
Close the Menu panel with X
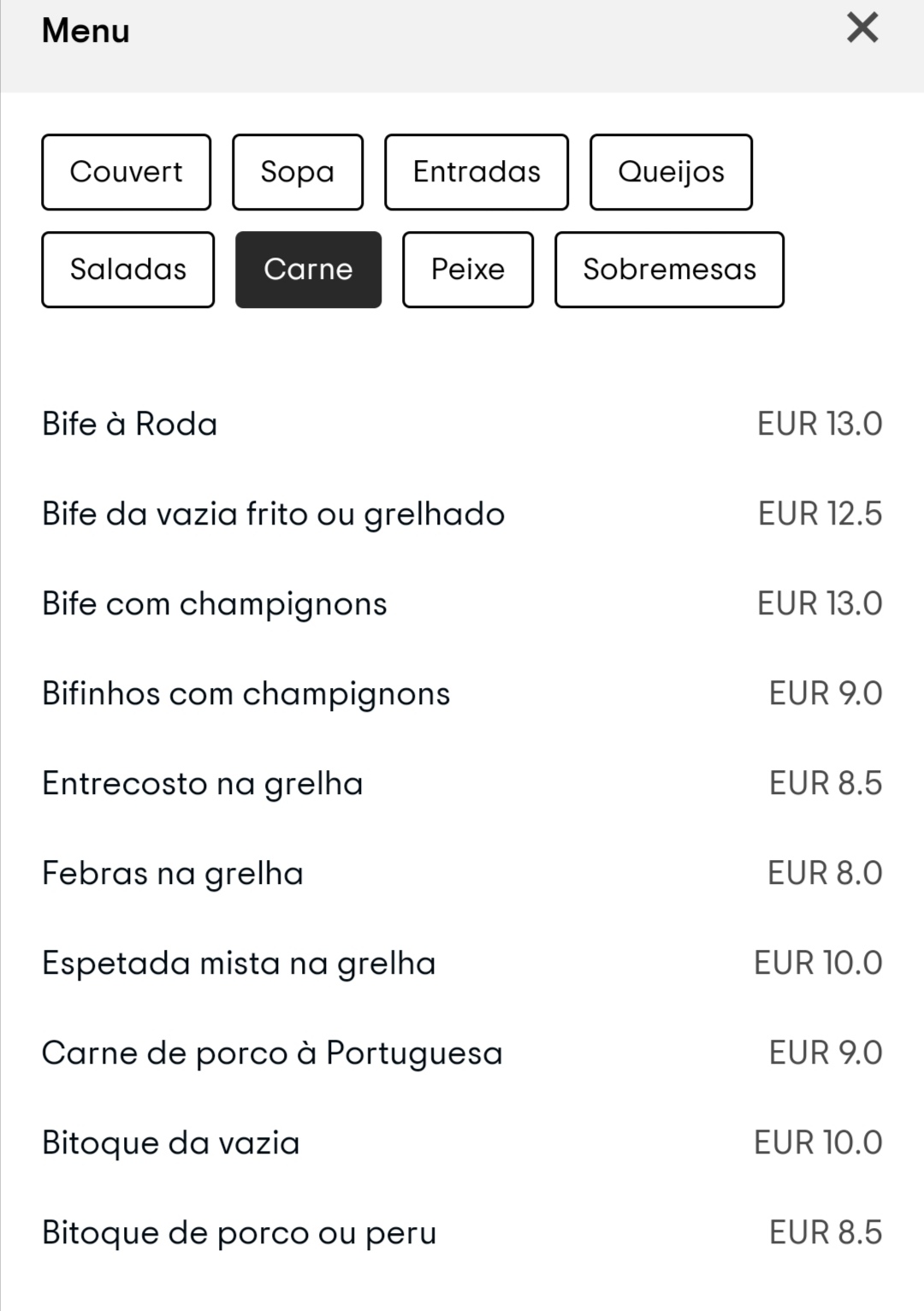click(862, 28)
